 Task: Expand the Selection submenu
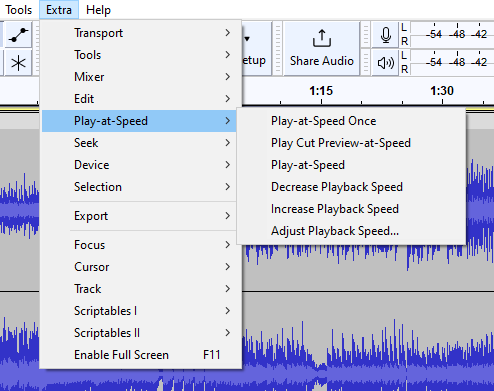coord(139,187)
